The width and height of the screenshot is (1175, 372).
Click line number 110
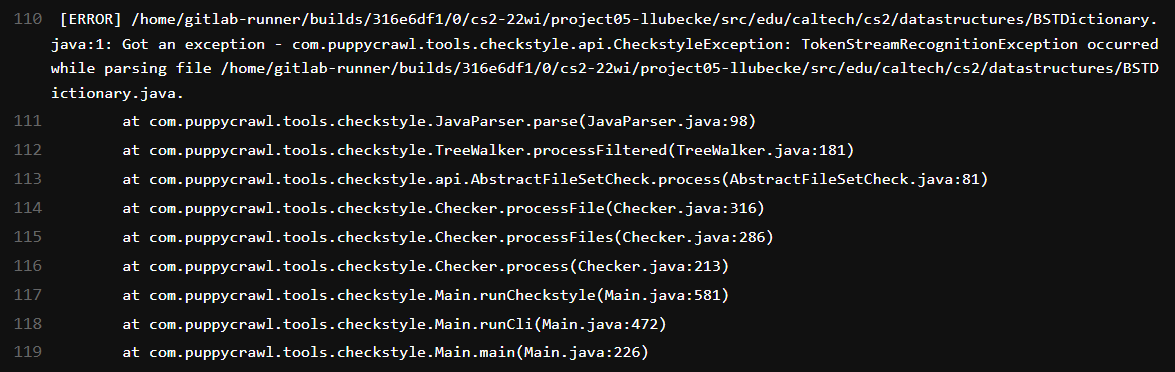click(x=28, y=20)
